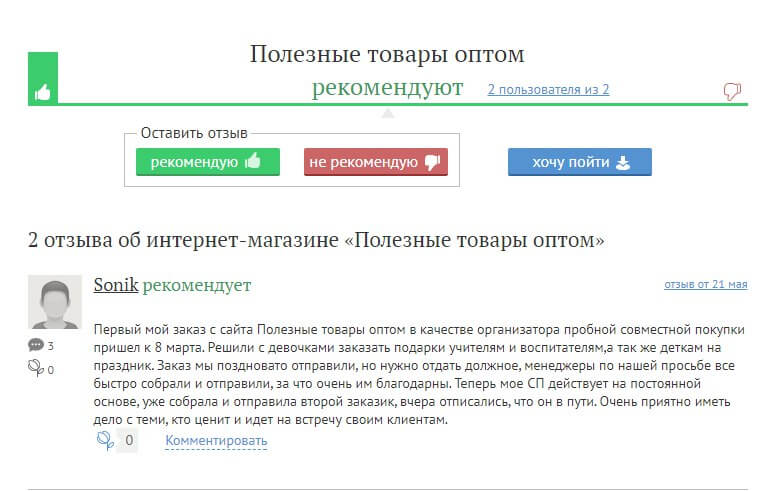Click the blue rose icon below review
The image size is (778, 491).
[x=105, y=440]
